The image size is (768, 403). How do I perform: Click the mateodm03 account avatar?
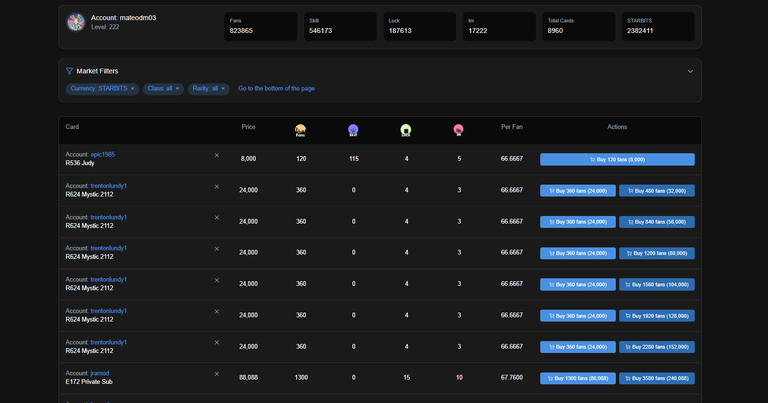76,23
